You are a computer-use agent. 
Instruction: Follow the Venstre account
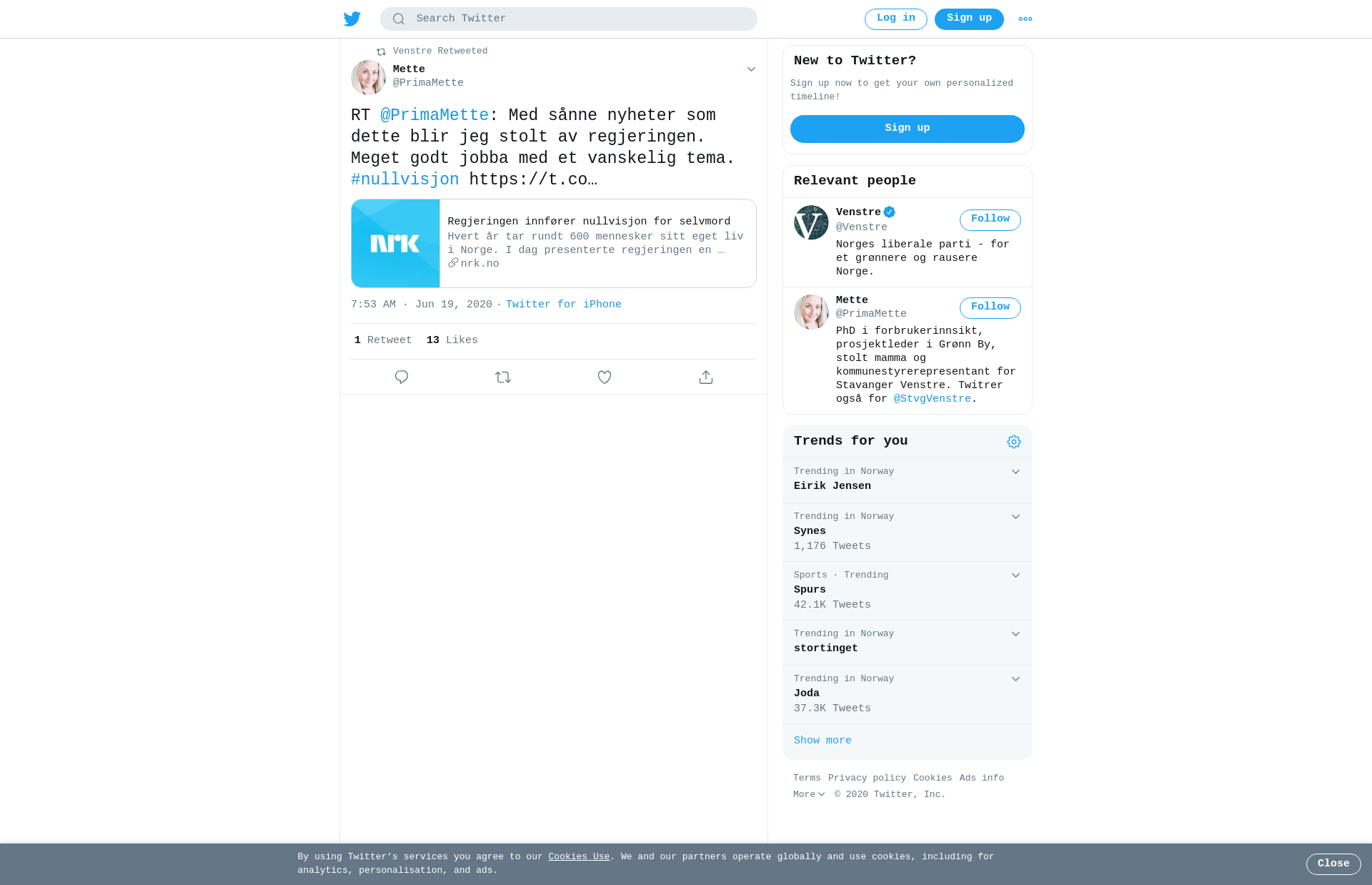(x=990, y=219)
